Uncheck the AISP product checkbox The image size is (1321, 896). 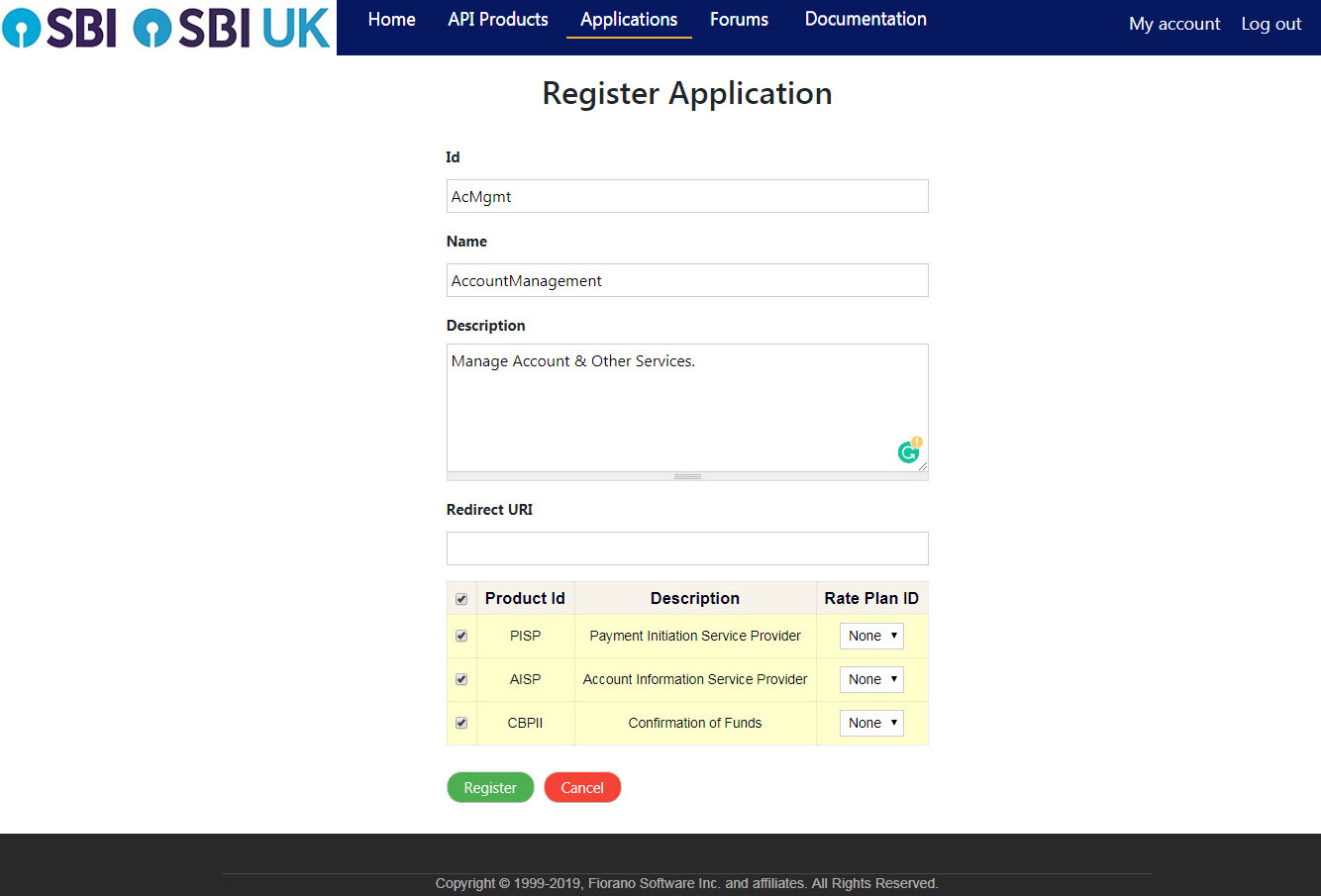461,679
